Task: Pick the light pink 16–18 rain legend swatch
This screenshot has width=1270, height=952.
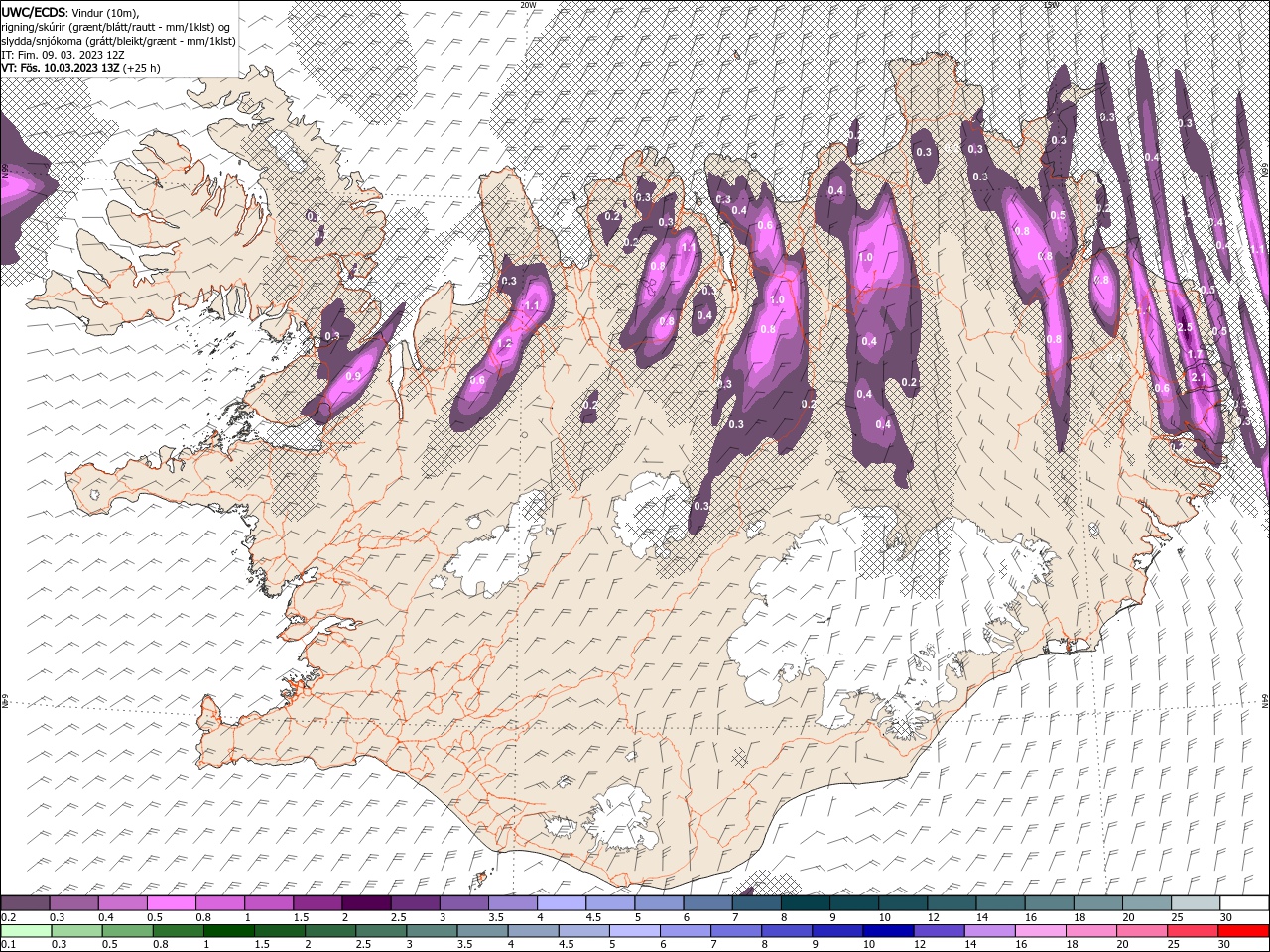Action: [x=1040, y=931]
